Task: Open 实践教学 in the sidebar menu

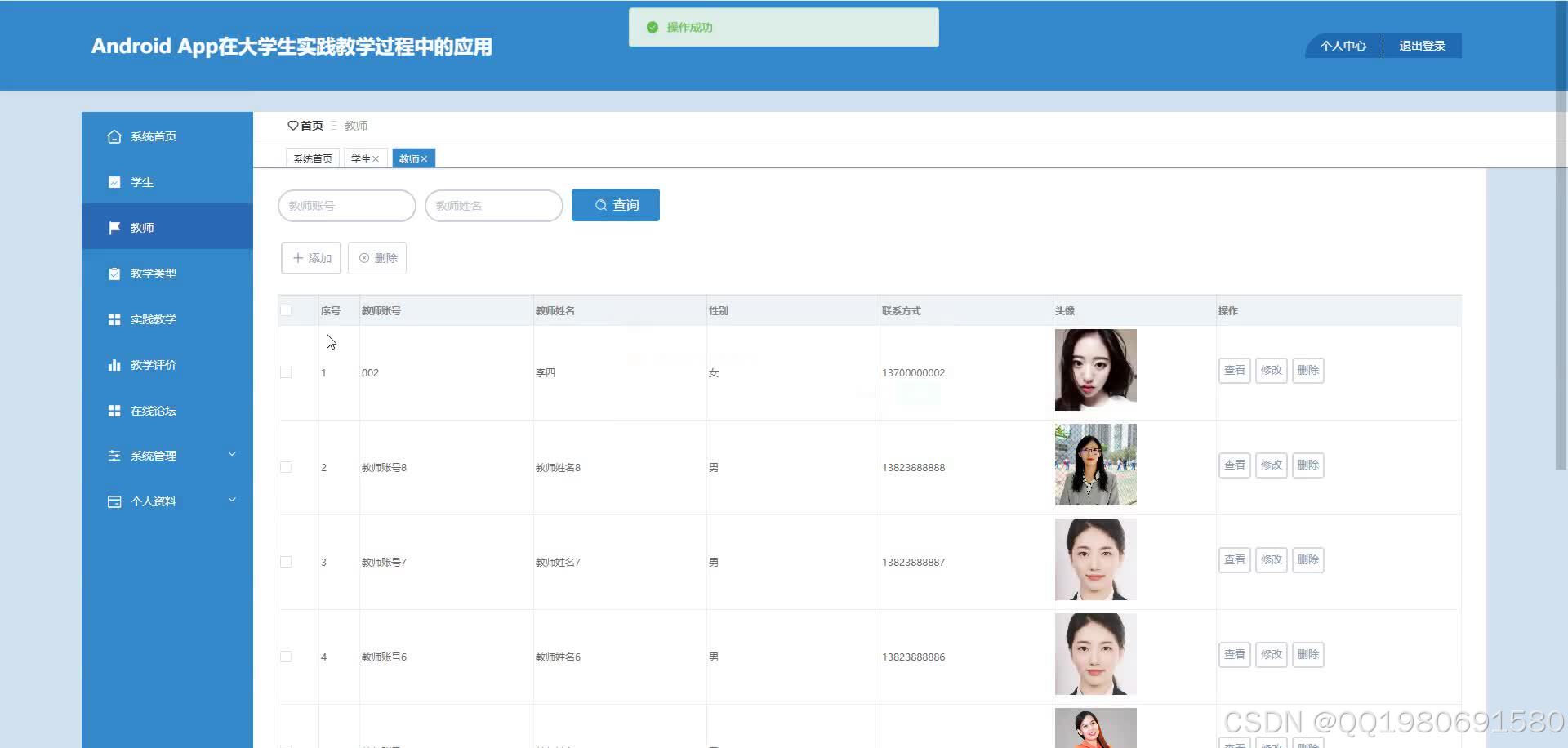Action: coord(167,319)
